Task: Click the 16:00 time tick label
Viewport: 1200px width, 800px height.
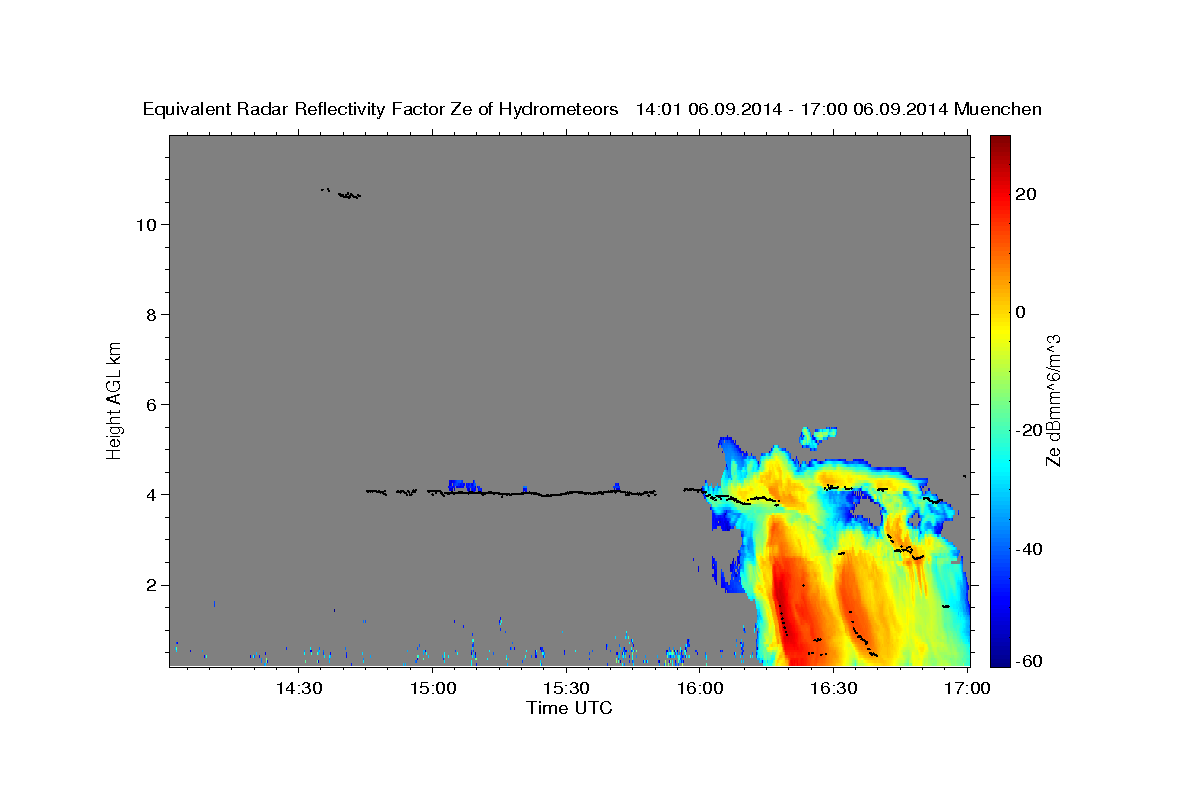Action: pos(700,688)
